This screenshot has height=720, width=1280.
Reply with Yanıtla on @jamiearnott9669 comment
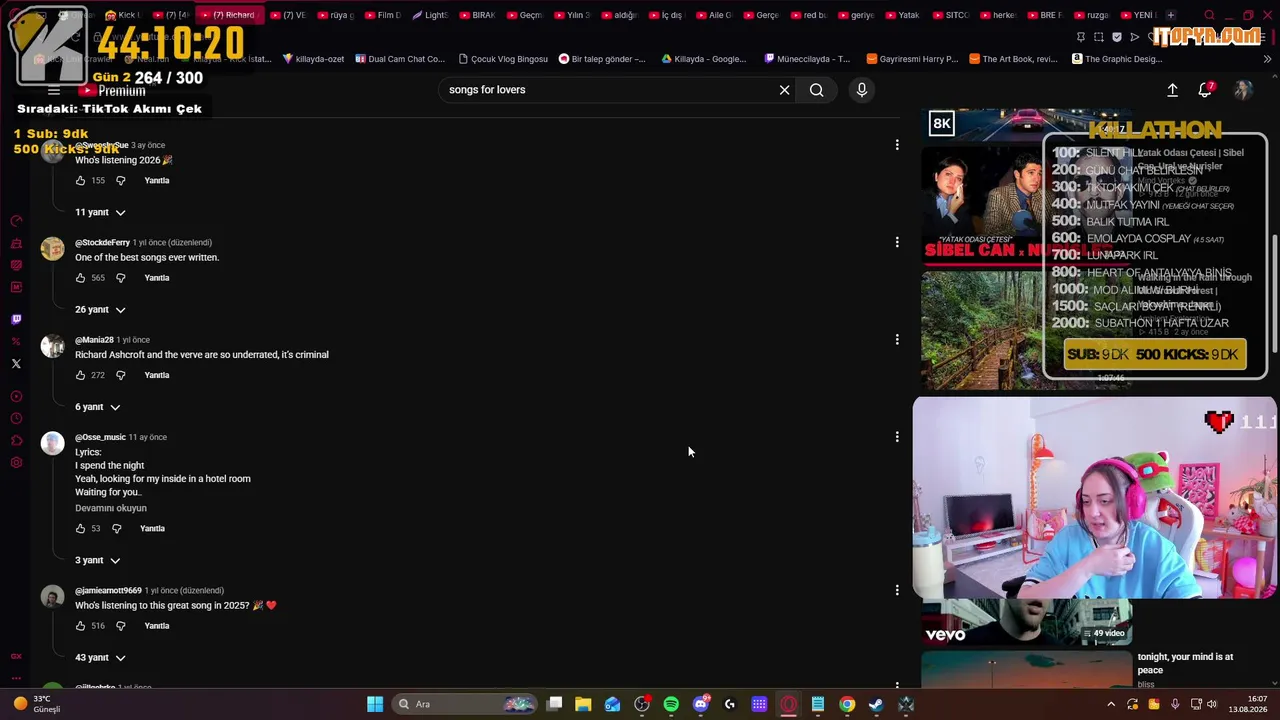point(157,626)
